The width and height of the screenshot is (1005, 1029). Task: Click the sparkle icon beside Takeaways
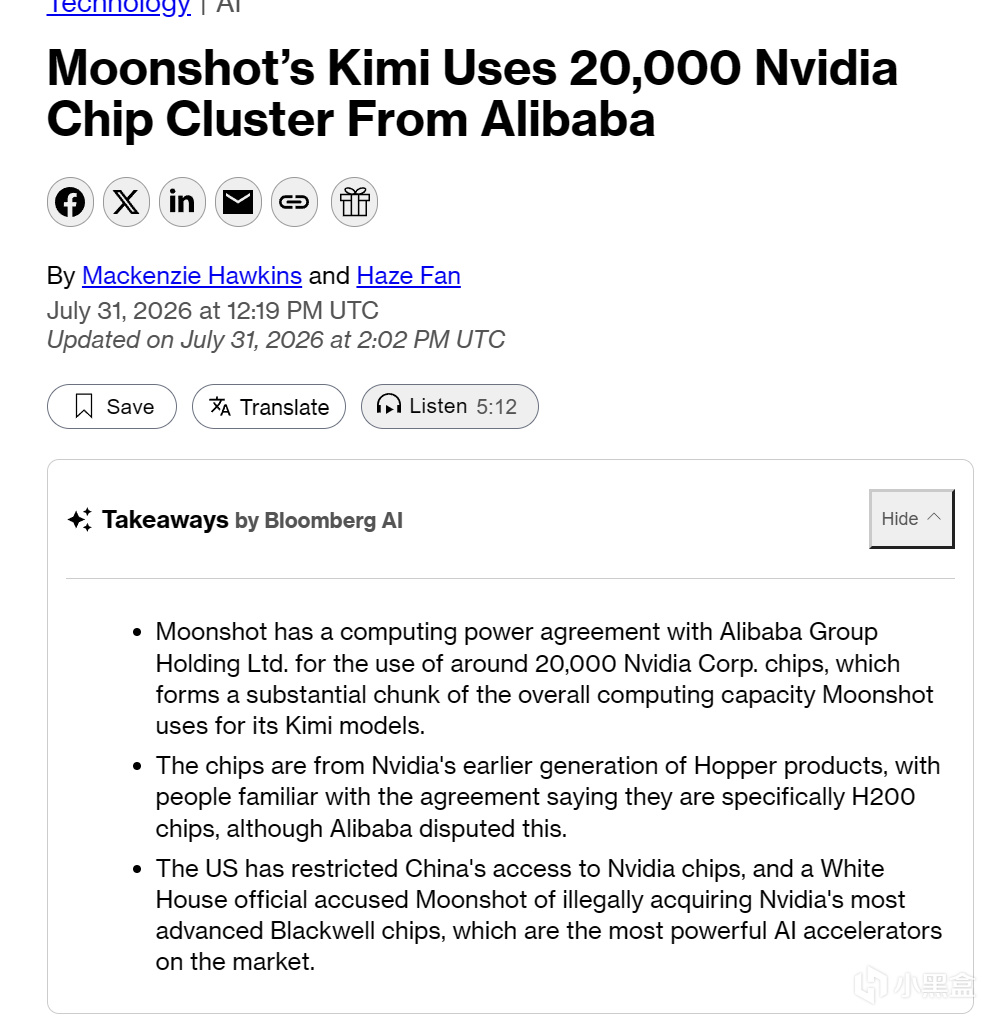click(x=80, y=520)
